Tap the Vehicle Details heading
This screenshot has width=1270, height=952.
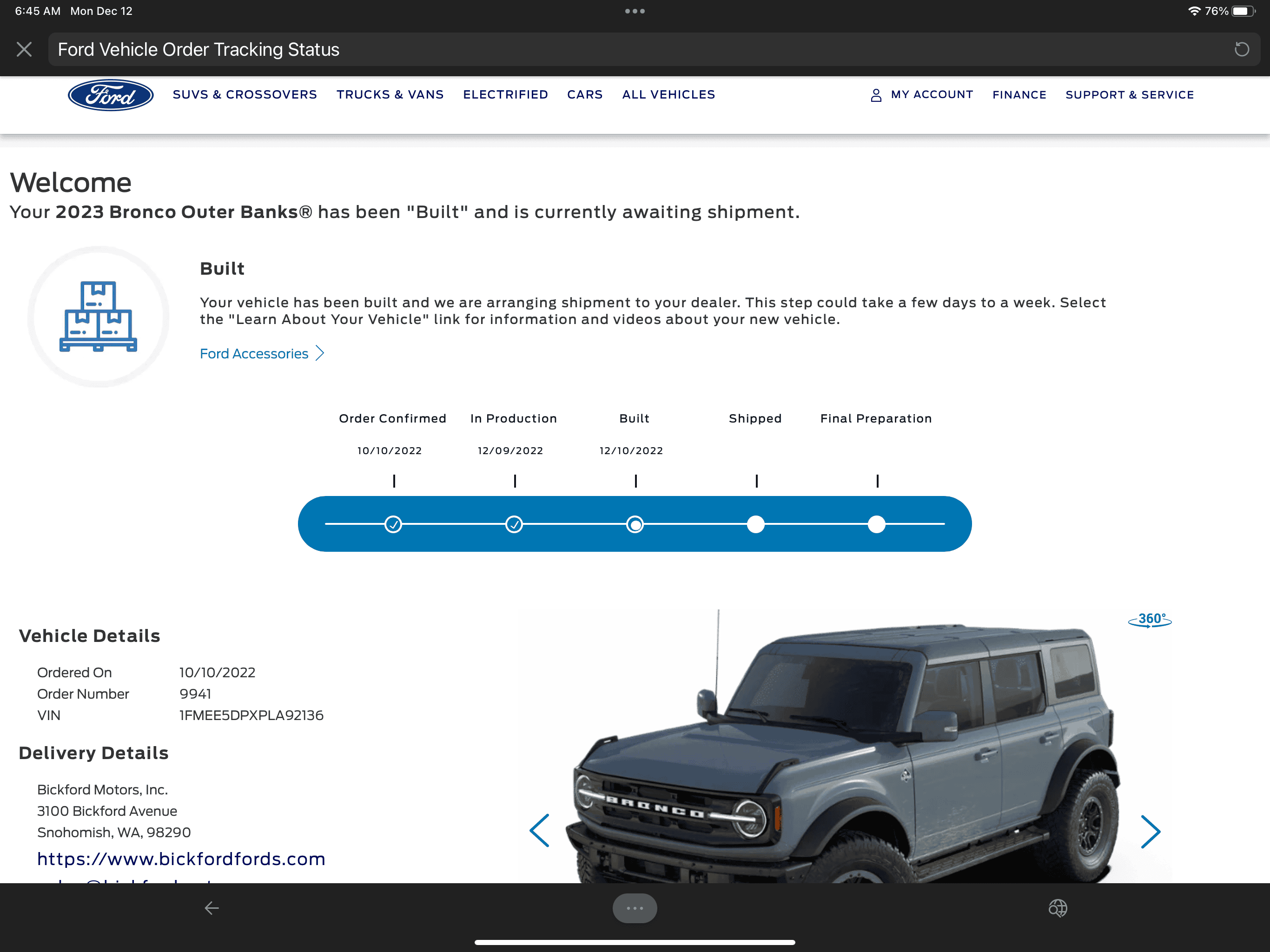[x=89, y=635]
